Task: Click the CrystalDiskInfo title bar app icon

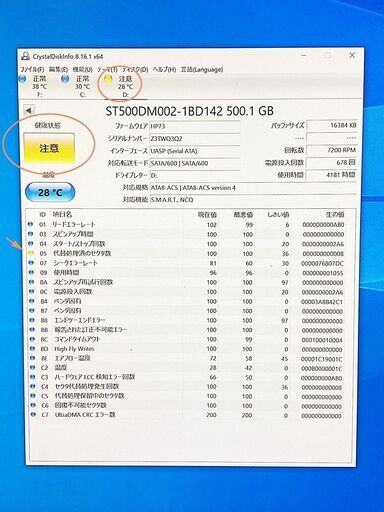Action: point(25,56)
